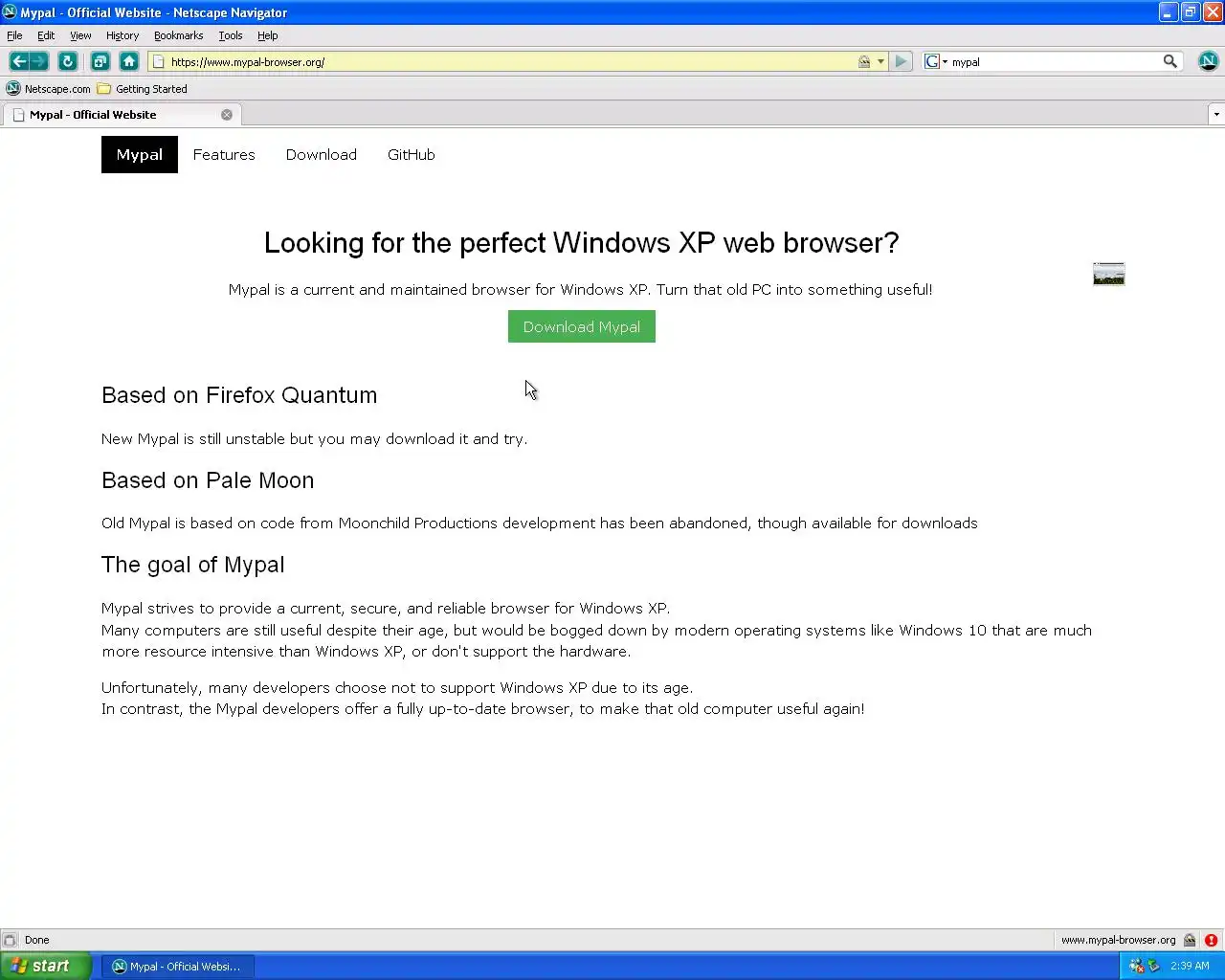
Task: Open the Tools menu
Action: (x=231, y=35)
